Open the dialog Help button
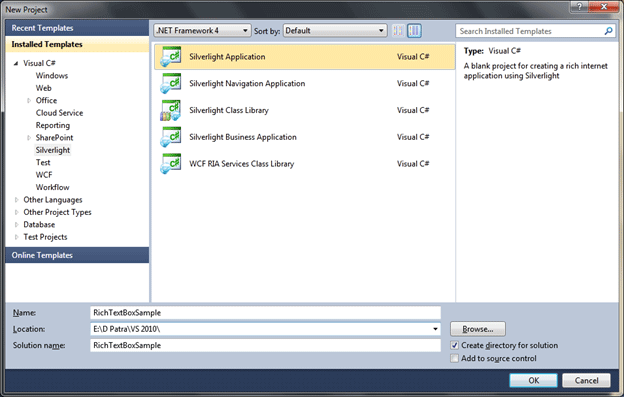 [579, 6]
